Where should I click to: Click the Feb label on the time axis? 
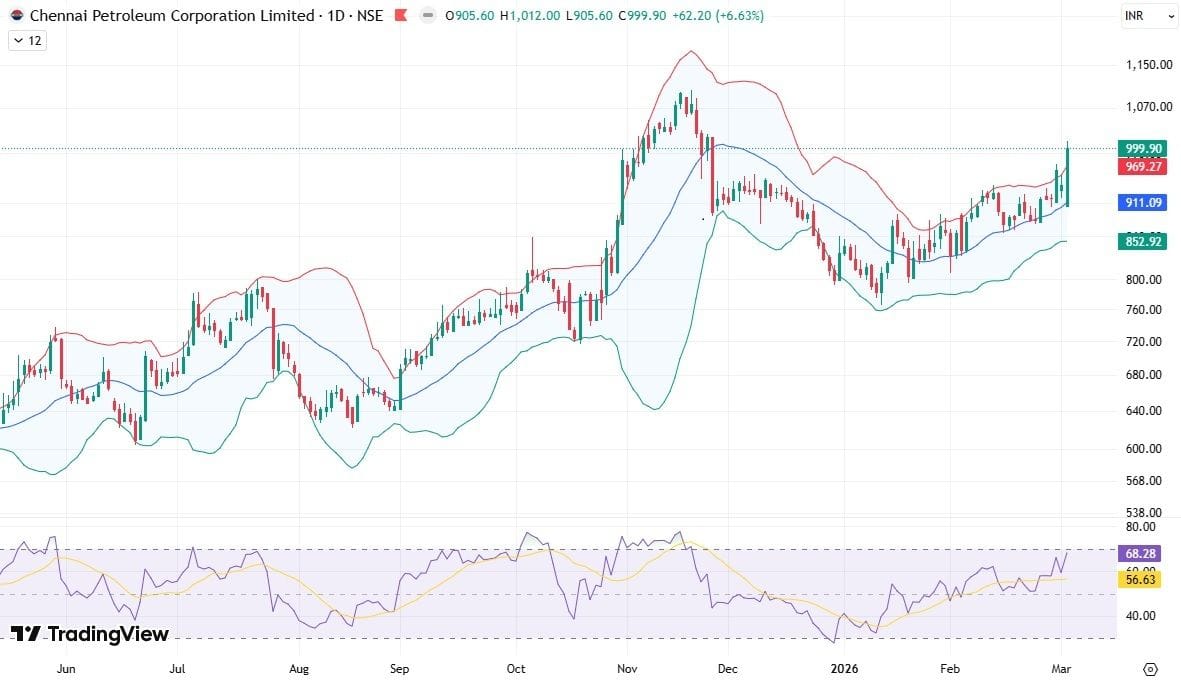point(950,669)
